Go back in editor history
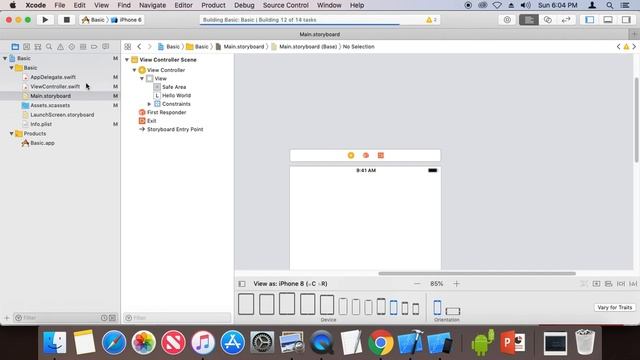The width and height of the screenshot is (640, 360). pyautogui.click(x=139, y=47)
